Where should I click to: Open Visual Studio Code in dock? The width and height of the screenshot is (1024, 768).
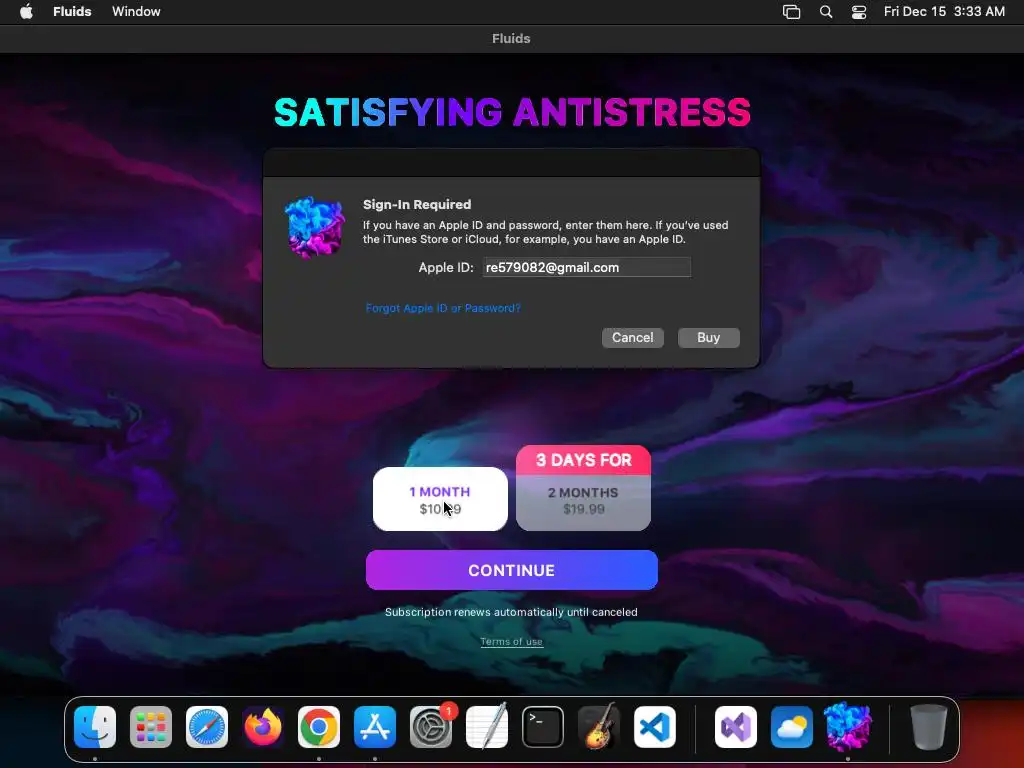655,726
